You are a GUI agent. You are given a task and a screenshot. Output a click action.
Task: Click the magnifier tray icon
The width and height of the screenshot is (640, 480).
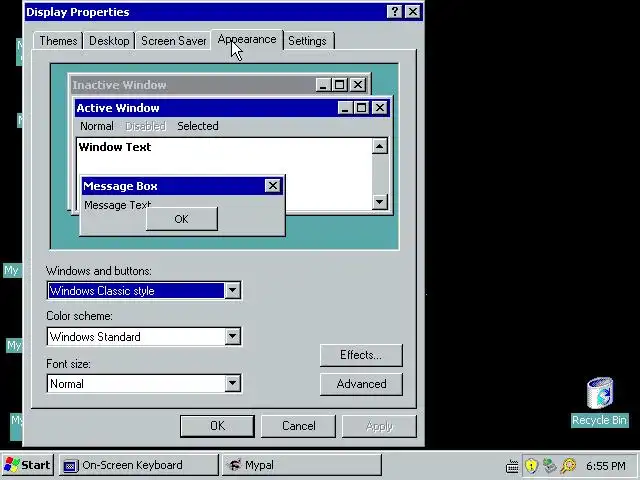point(568,465)
